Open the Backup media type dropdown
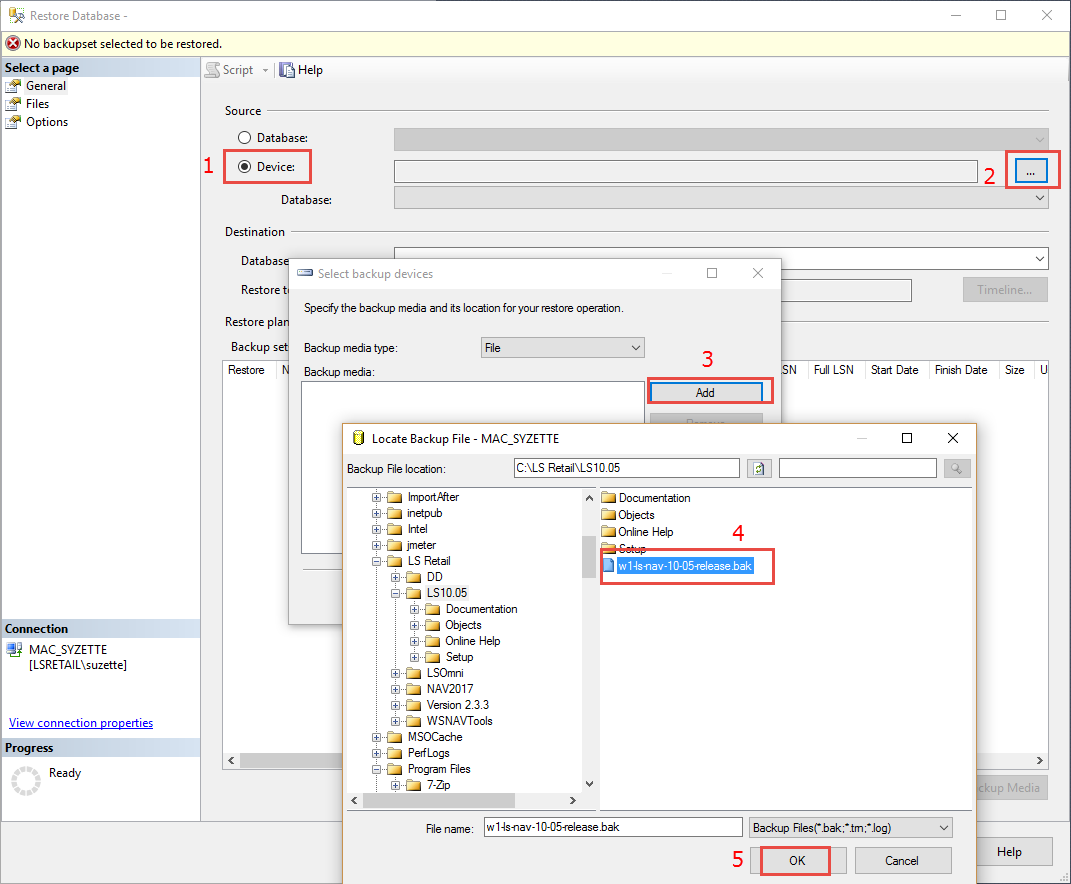This screenshot has width=1071, height=884. 563,348
